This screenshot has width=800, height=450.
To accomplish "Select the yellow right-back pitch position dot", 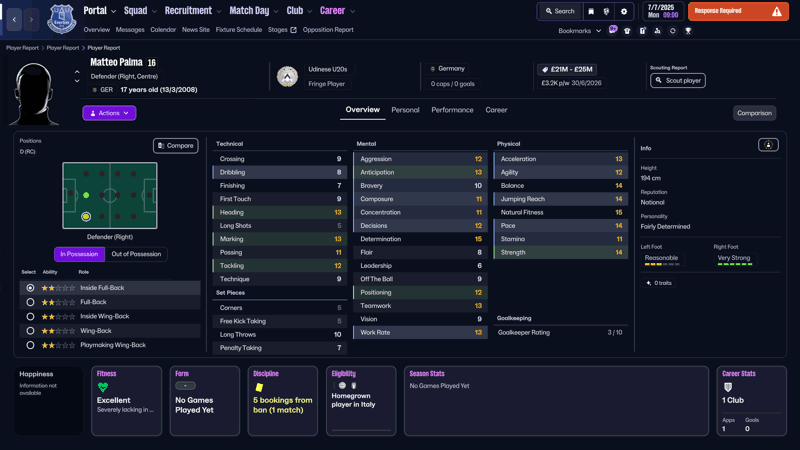I will (x=86, y=217).
